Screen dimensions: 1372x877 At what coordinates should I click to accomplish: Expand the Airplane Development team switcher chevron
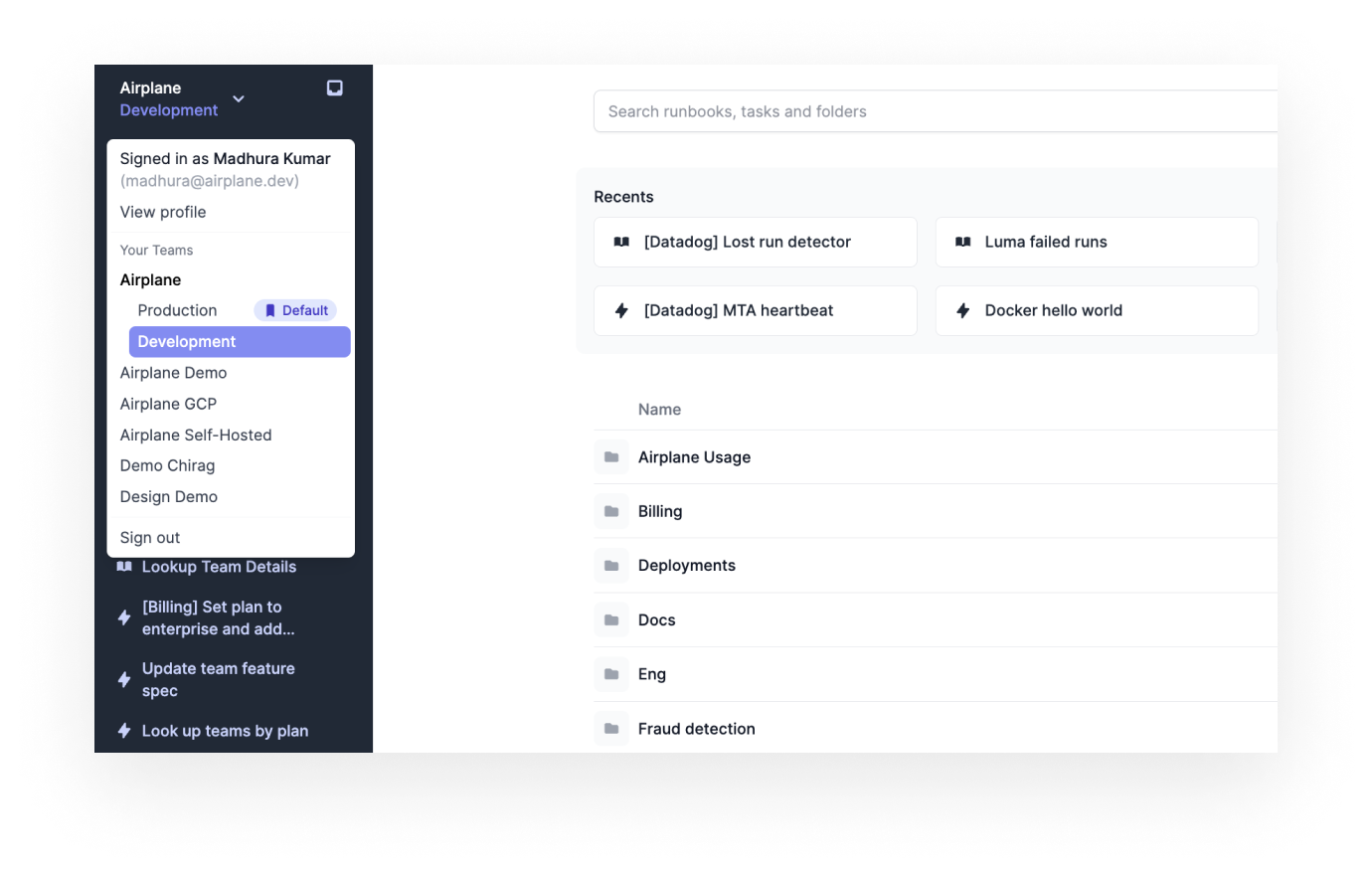[x=239, y=98]
